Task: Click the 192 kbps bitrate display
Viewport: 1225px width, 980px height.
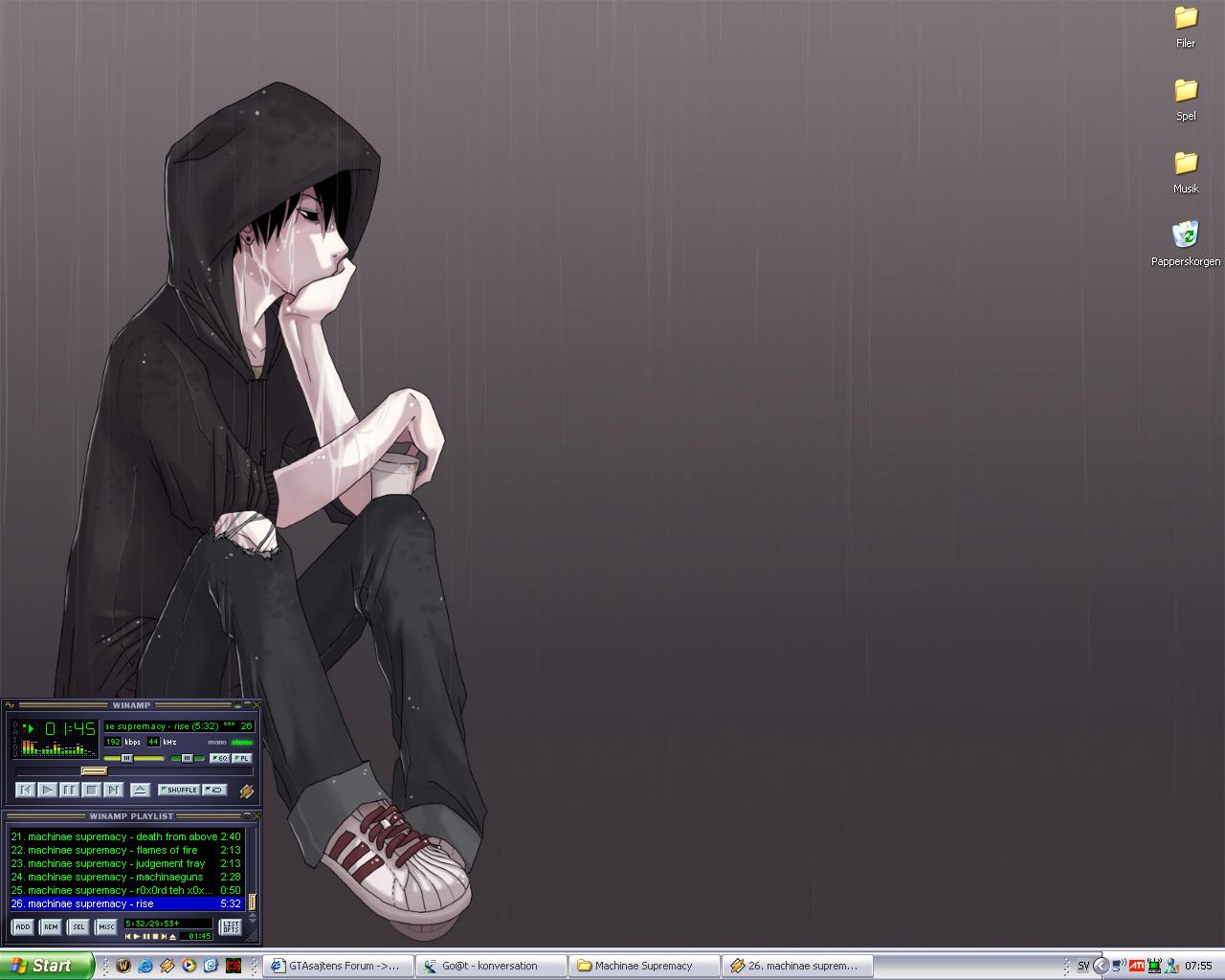Action: click(x=113, y=742)
